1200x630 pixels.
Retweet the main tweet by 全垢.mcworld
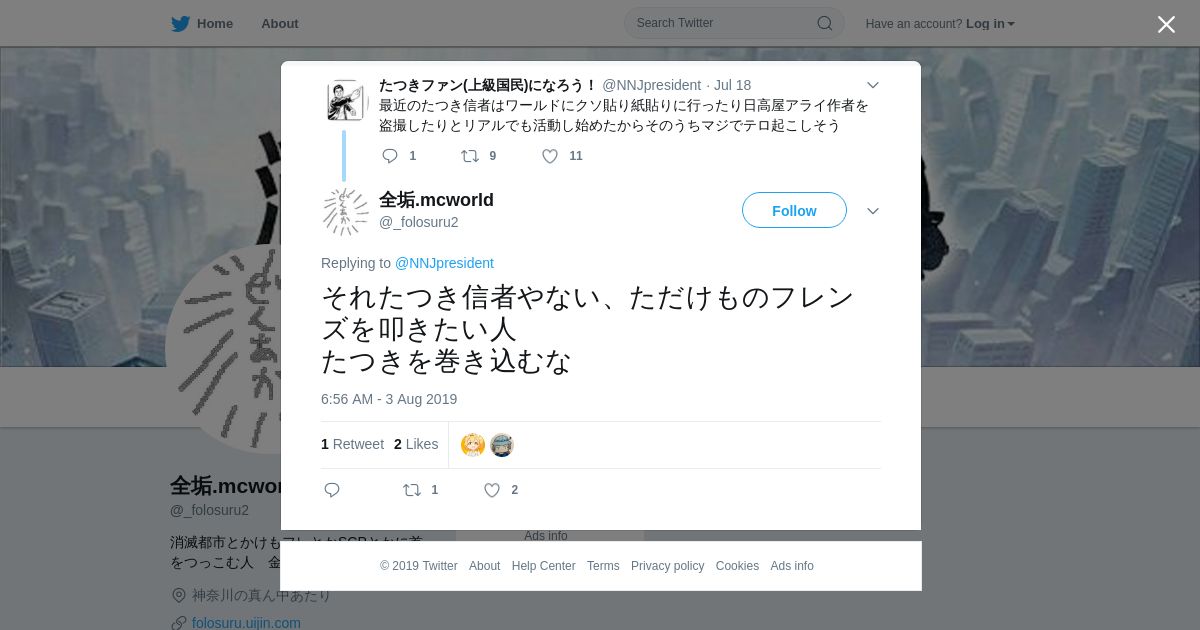click(412, 490)
